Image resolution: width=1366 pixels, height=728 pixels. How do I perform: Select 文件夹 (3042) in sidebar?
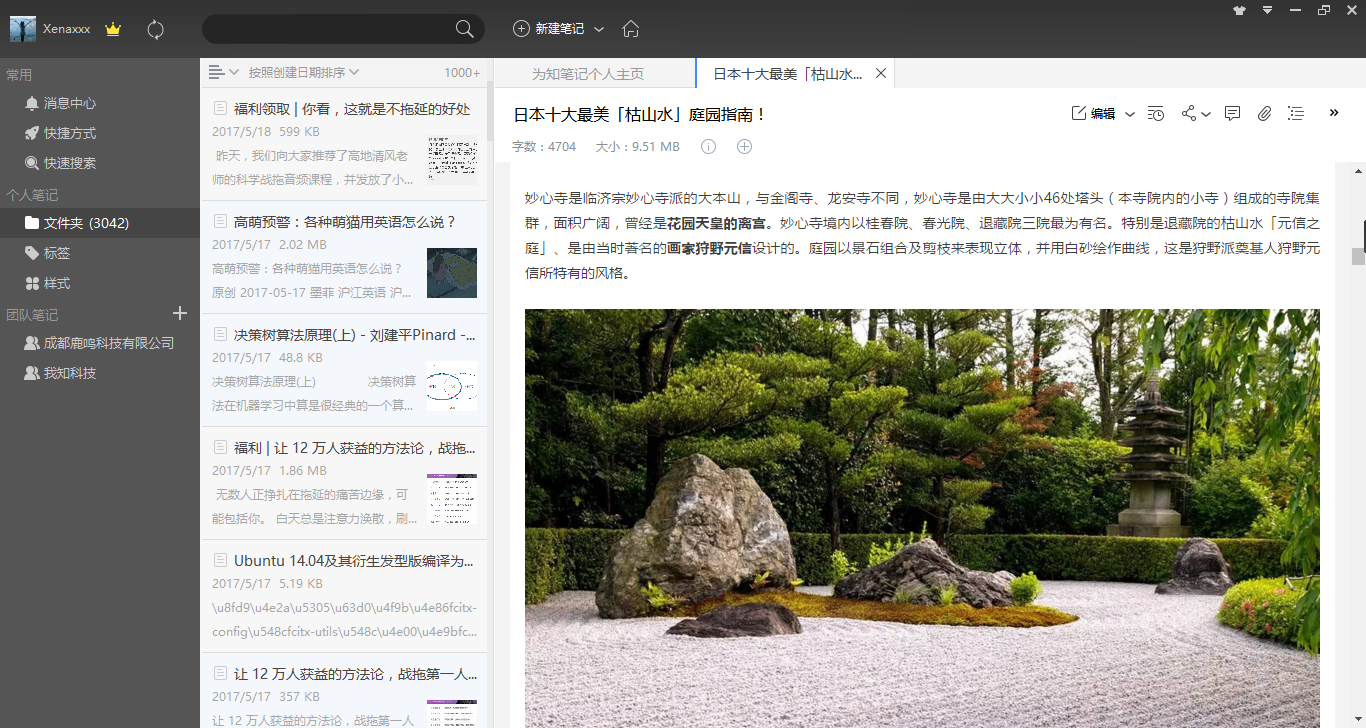click(100, 223)
